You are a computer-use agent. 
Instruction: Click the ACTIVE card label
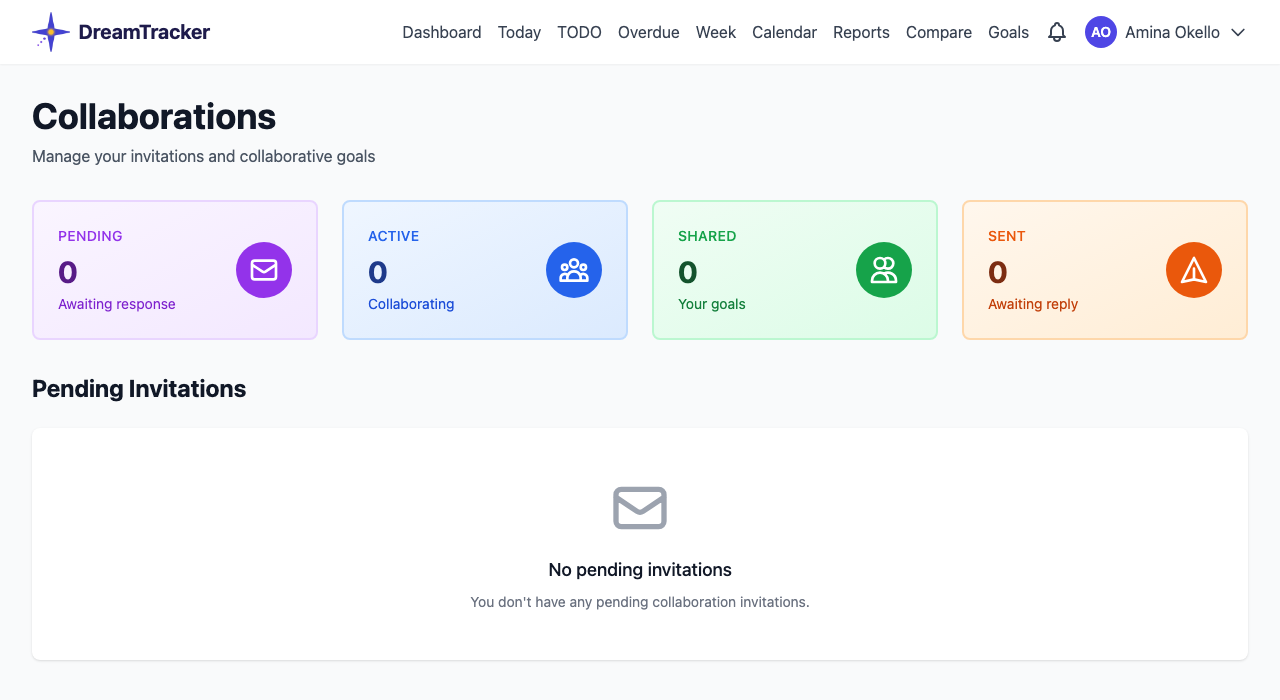click(394, 236)
